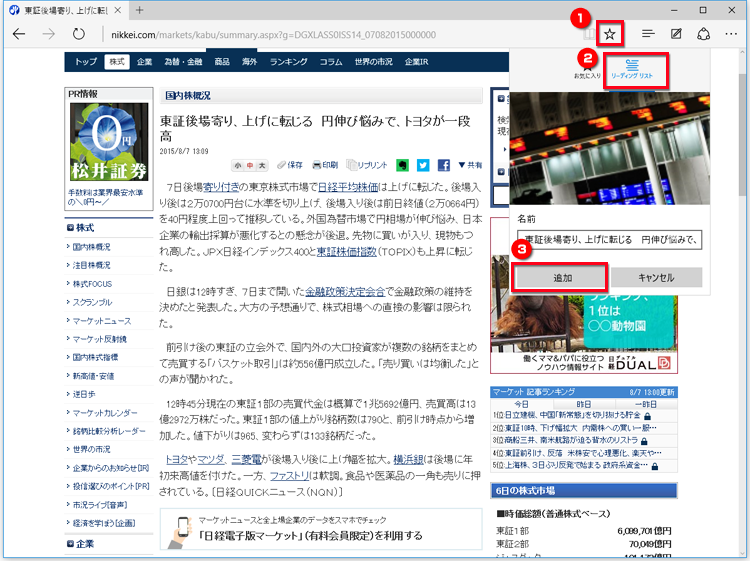
Task: Open the Hub icon in Edge toolbar
Action: (x=648, y=34)
